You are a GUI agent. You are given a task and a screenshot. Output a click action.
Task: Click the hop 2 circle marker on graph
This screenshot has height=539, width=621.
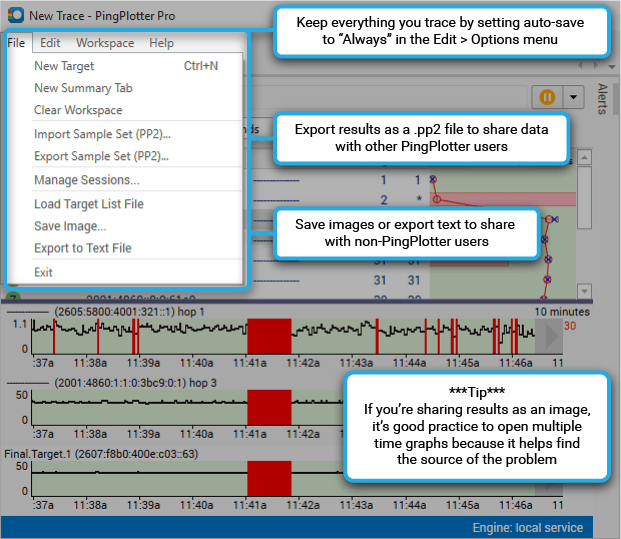(437, 199)
